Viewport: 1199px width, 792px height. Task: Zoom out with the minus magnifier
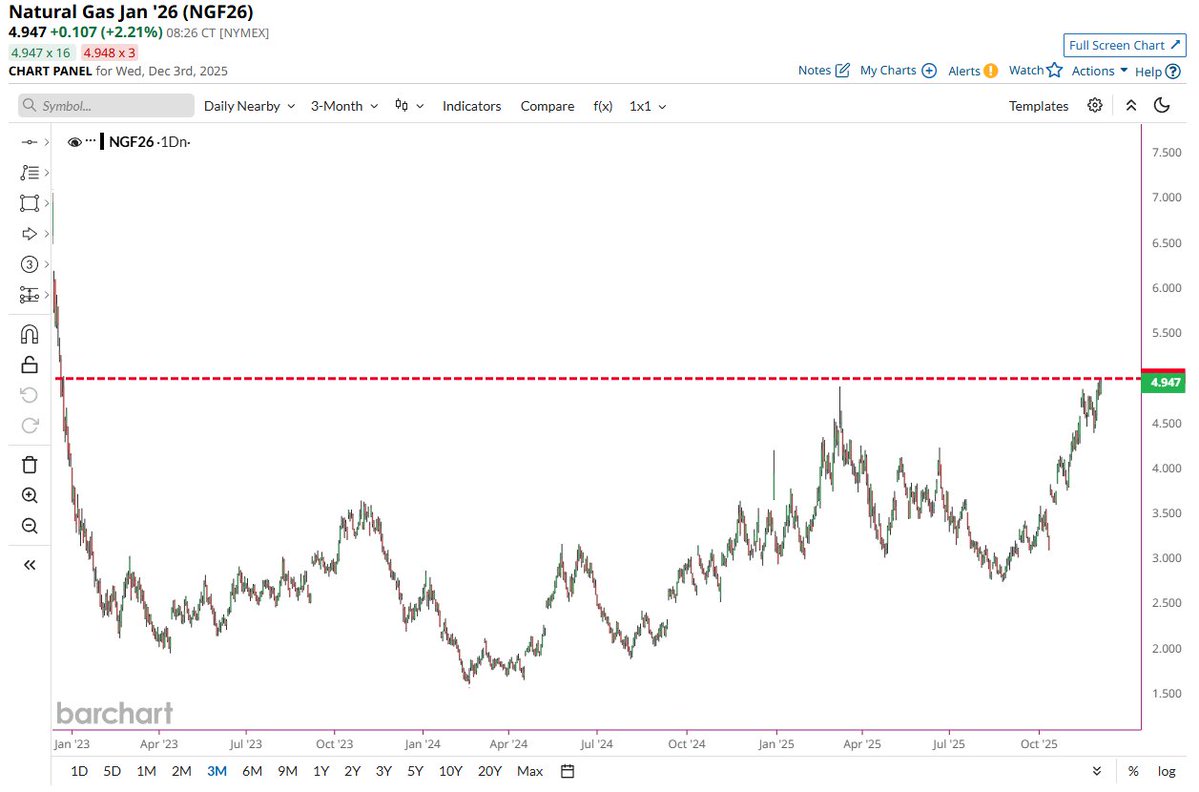tap(29, 526)
